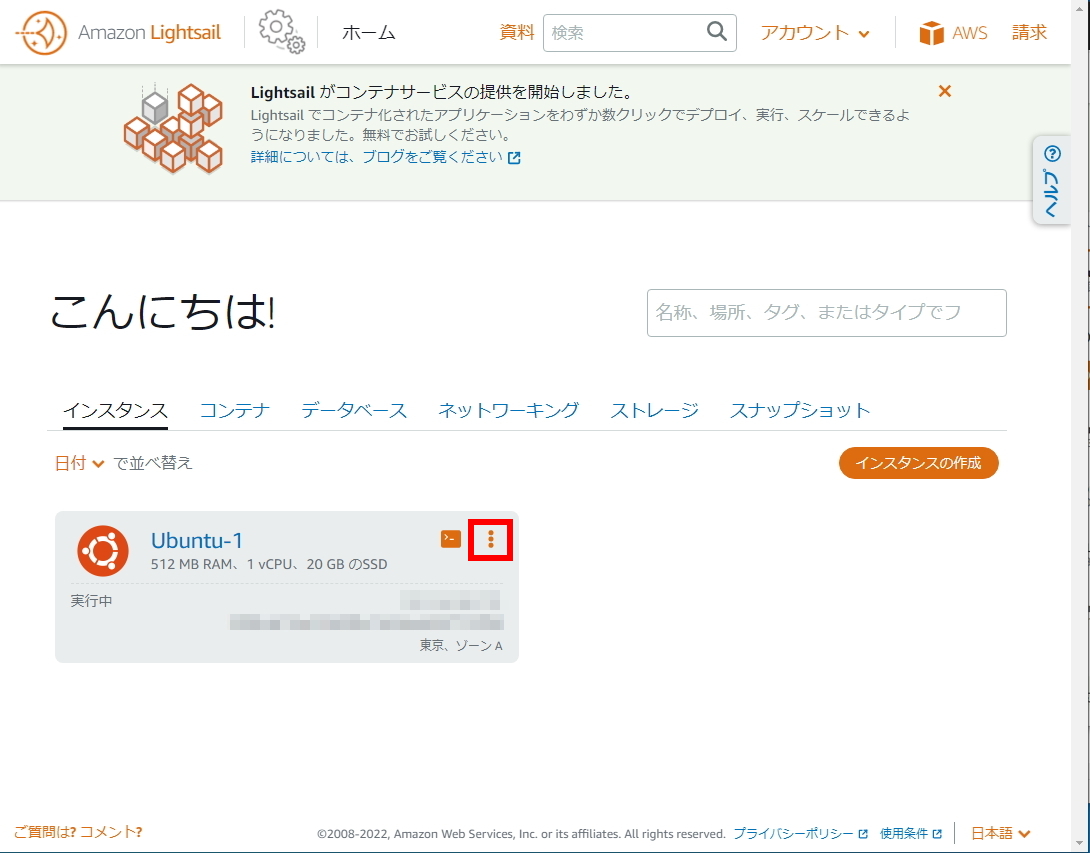The width and height of the screenshot is (1090, 853).
Task: Expand the アカウント dropdown
Action: tap(815, 33)
